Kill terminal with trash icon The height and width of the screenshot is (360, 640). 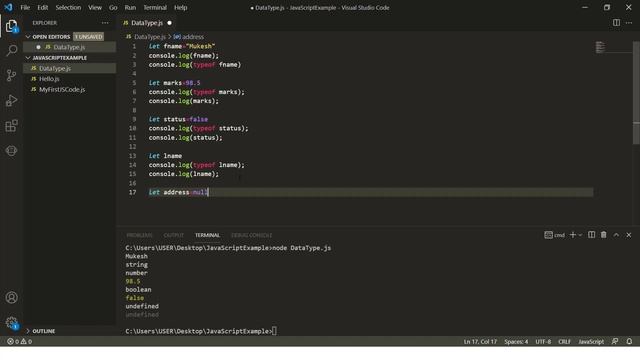tap(604, 235)
